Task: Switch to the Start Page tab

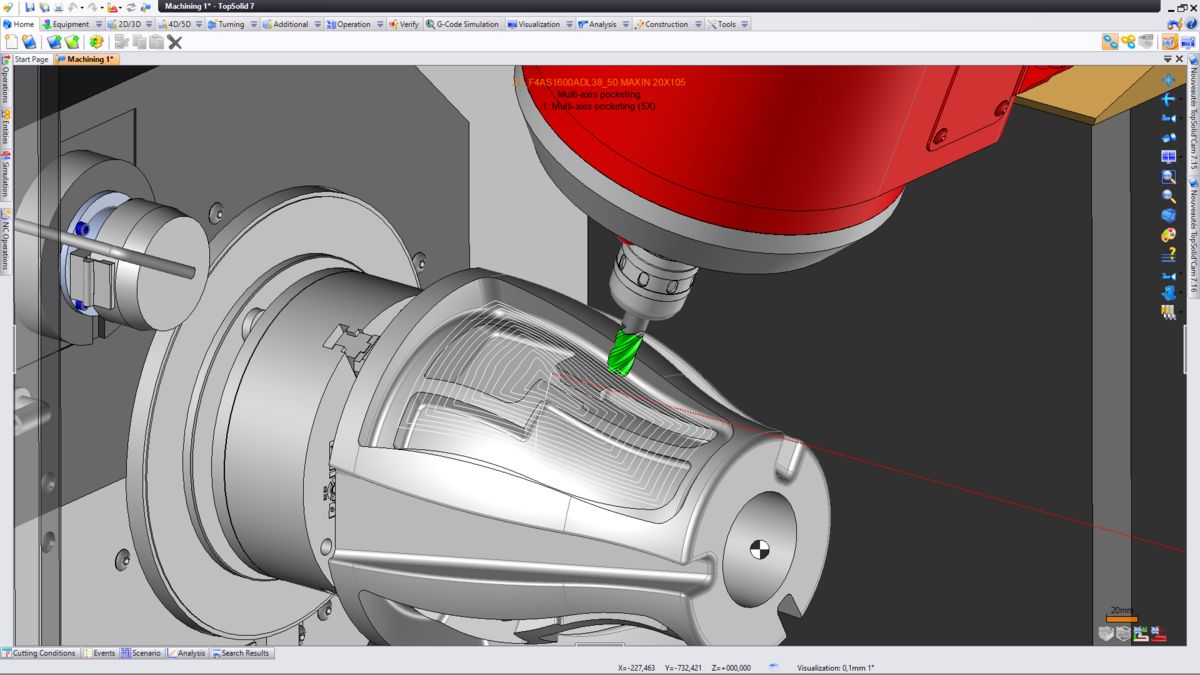Action: click(x=31, y=59)
